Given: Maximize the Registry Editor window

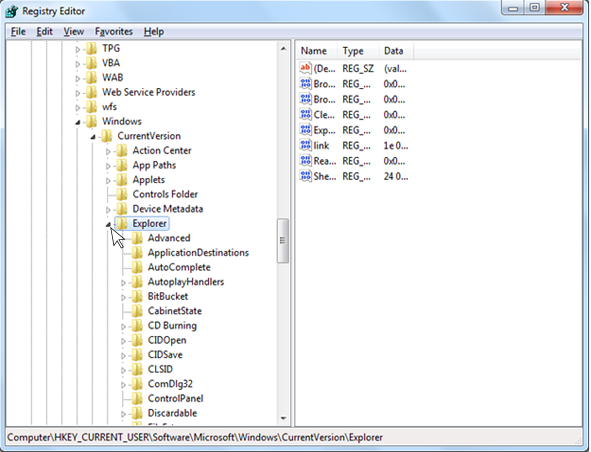Looking at the screenshot, I should pyautogui.click(x=534, y=8).
